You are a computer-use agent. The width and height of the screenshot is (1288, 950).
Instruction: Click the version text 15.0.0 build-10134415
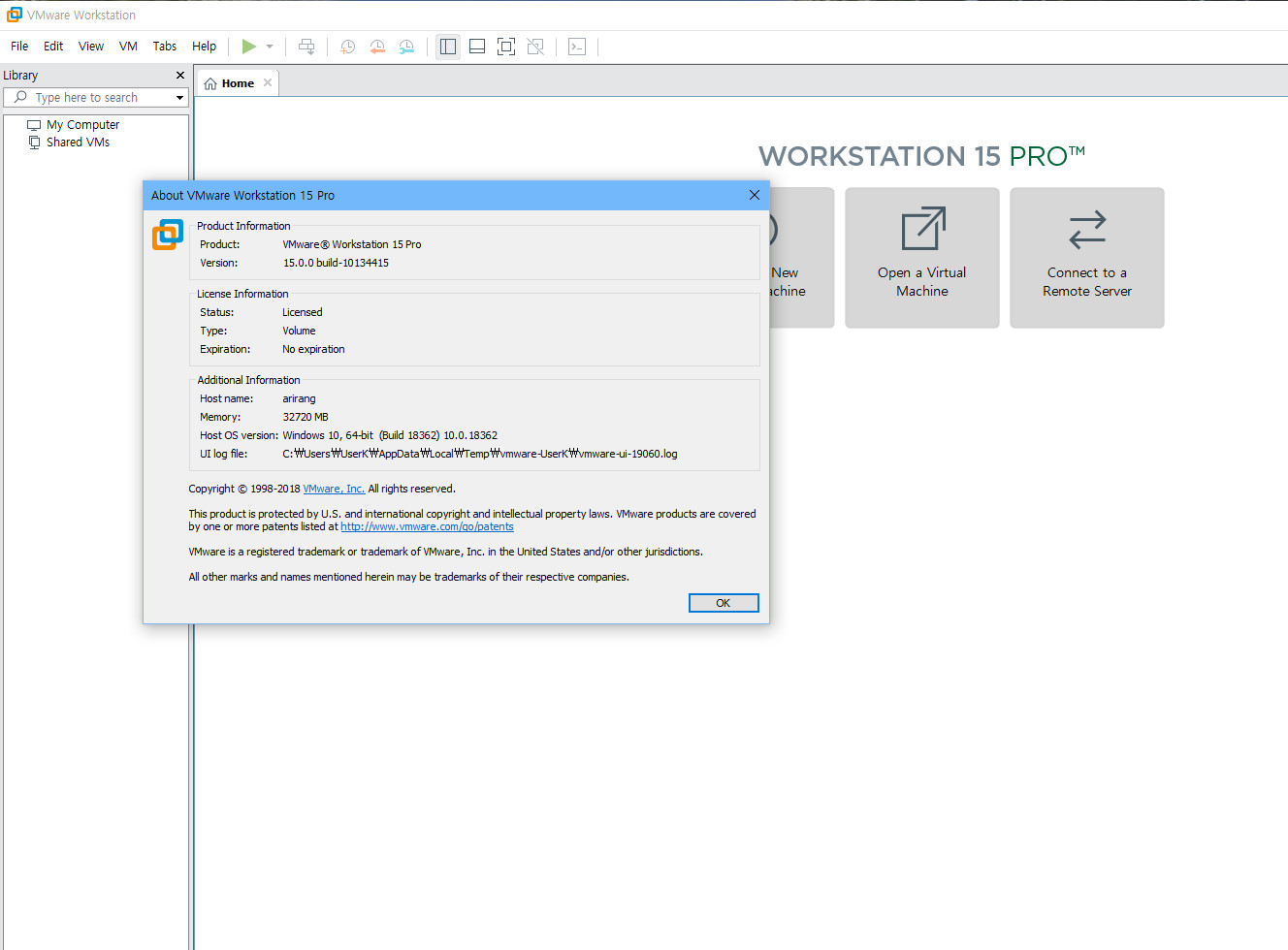click(336, 263)
